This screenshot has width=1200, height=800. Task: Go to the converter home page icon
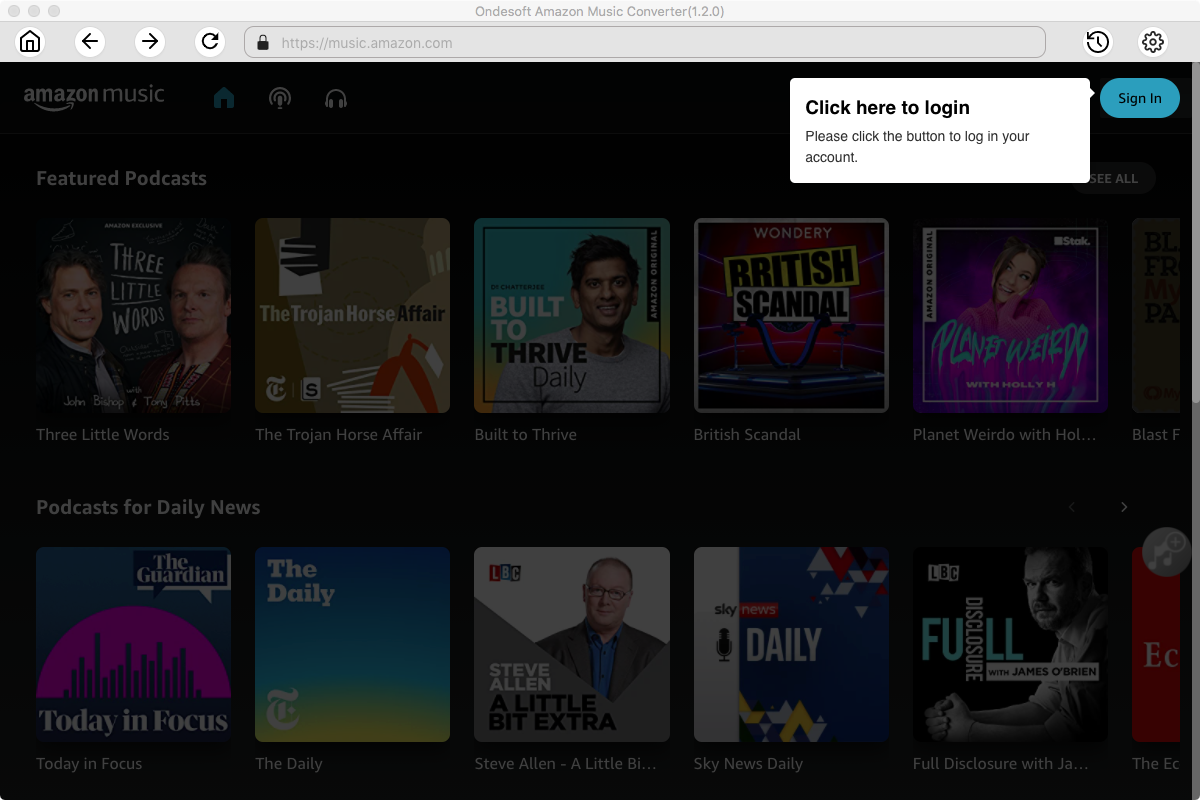point(30,42)
